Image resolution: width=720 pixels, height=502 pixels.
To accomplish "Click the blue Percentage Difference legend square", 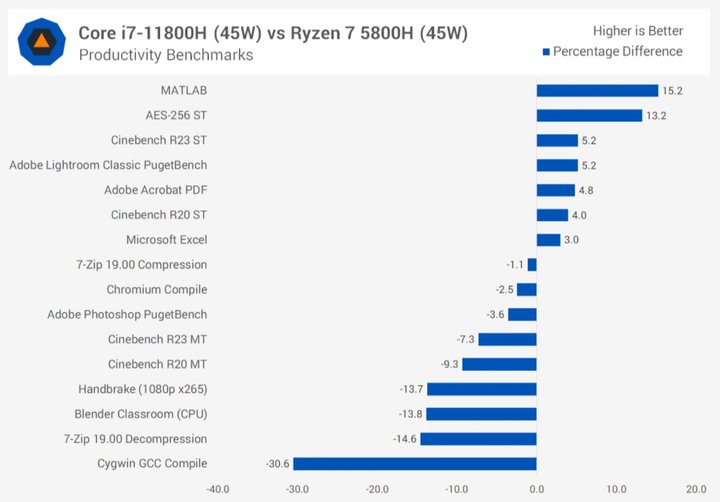I will click(546, 52).
